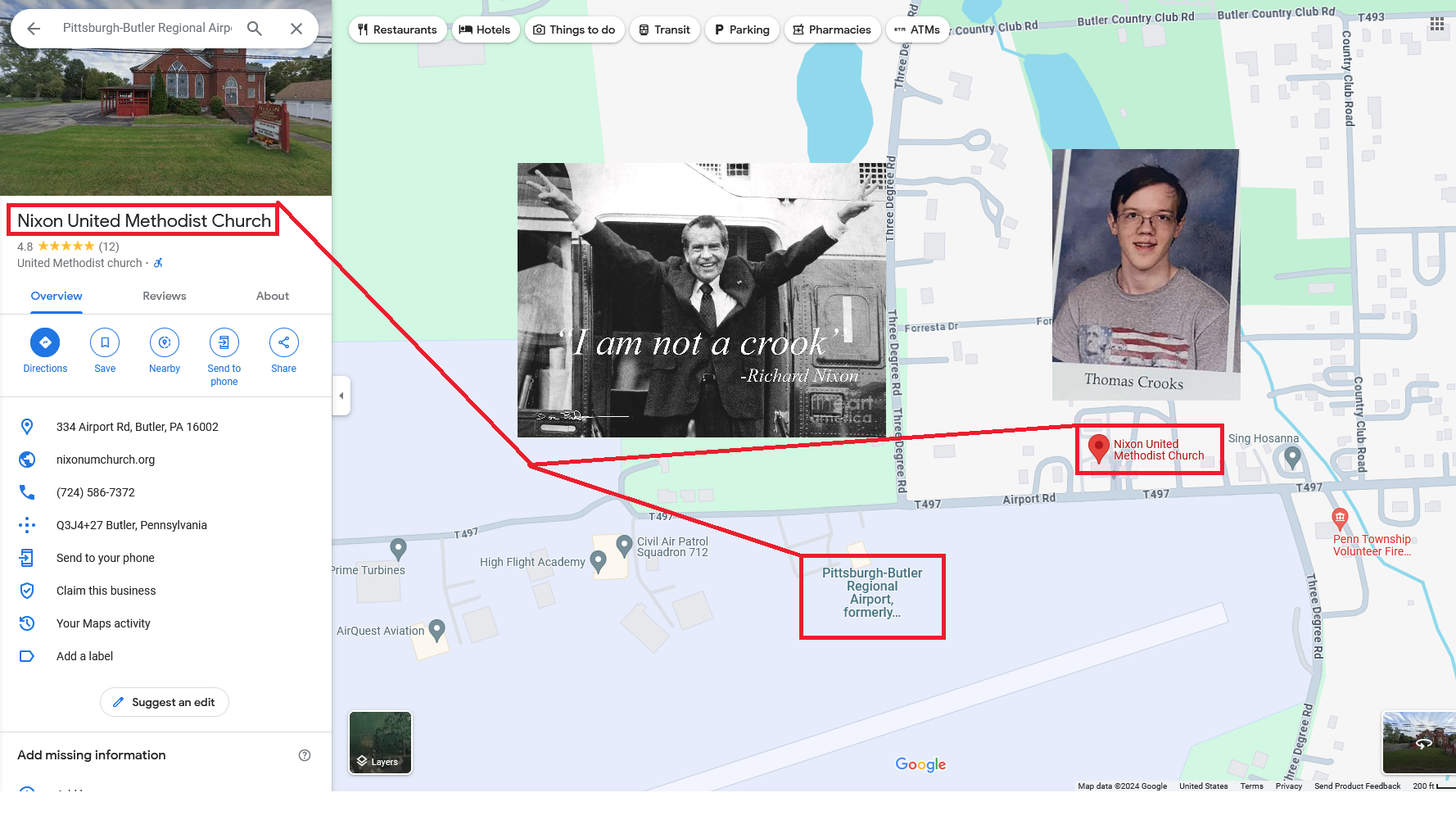Click the AirQuest Aviation pin
This screenshot has height=838, width=1456.
tap(436, 630)
